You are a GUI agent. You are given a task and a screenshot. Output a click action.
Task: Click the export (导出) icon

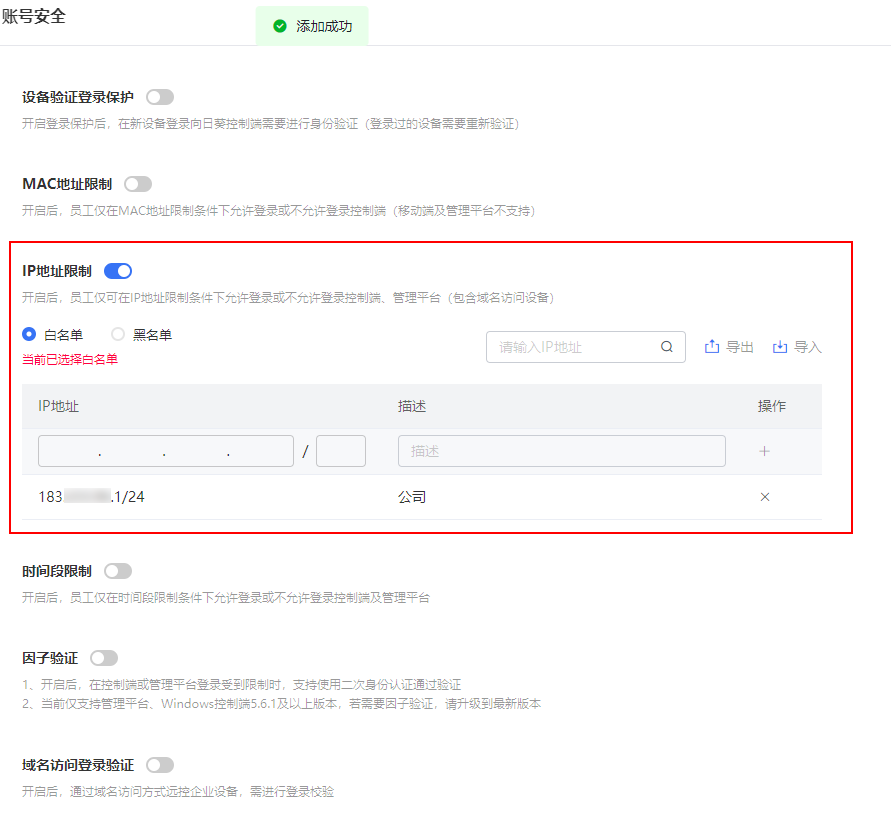point(712,347)
